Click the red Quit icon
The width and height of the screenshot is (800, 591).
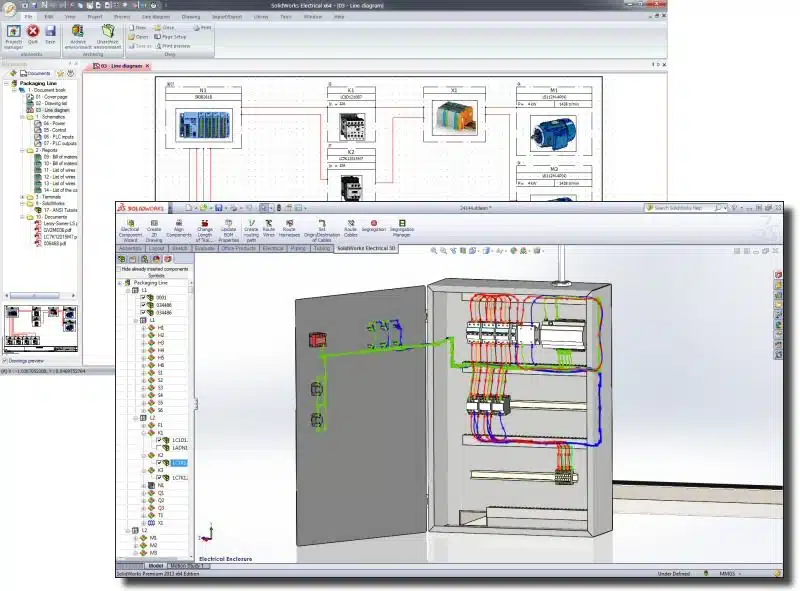coord(32,34)
